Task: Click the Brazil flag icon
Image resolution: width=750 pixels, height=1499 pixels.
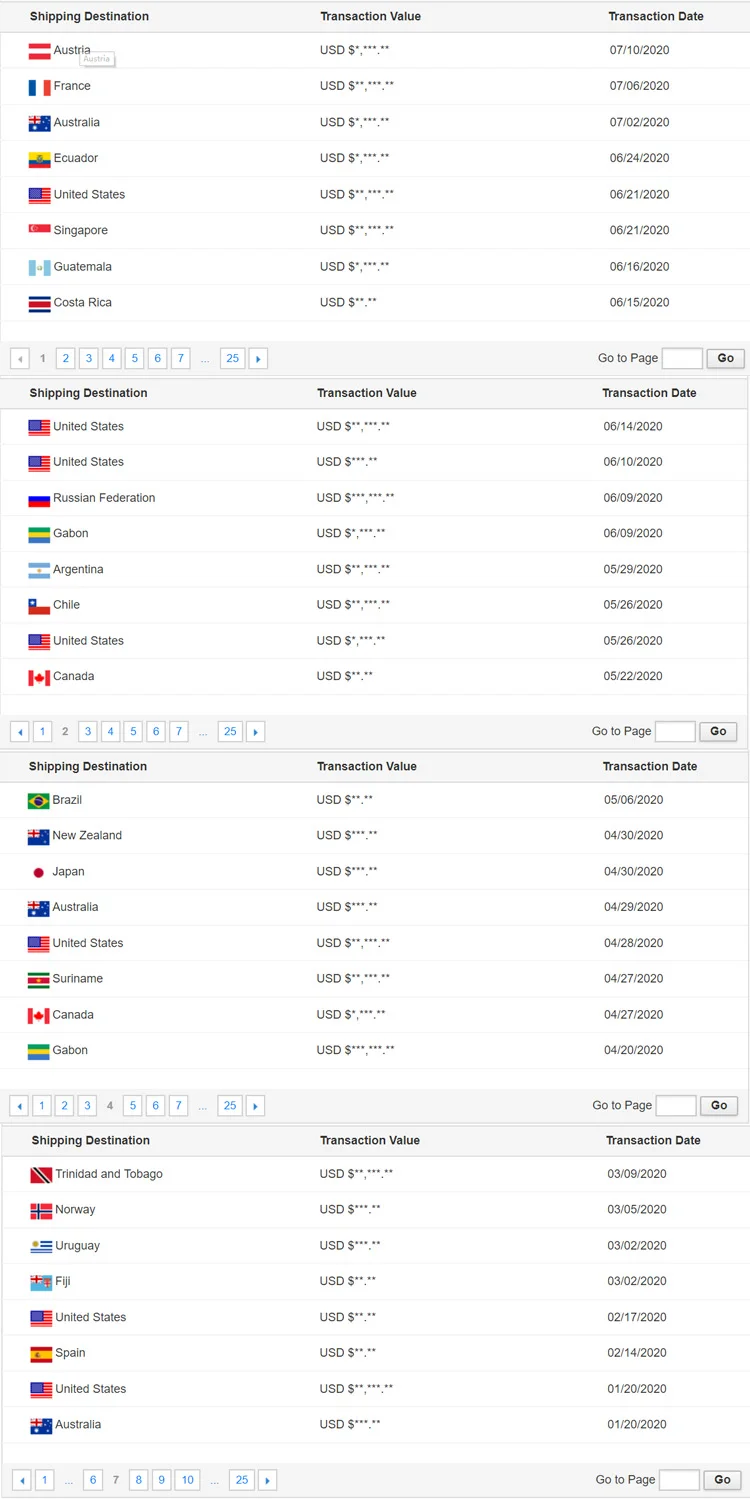Action: 38,801
